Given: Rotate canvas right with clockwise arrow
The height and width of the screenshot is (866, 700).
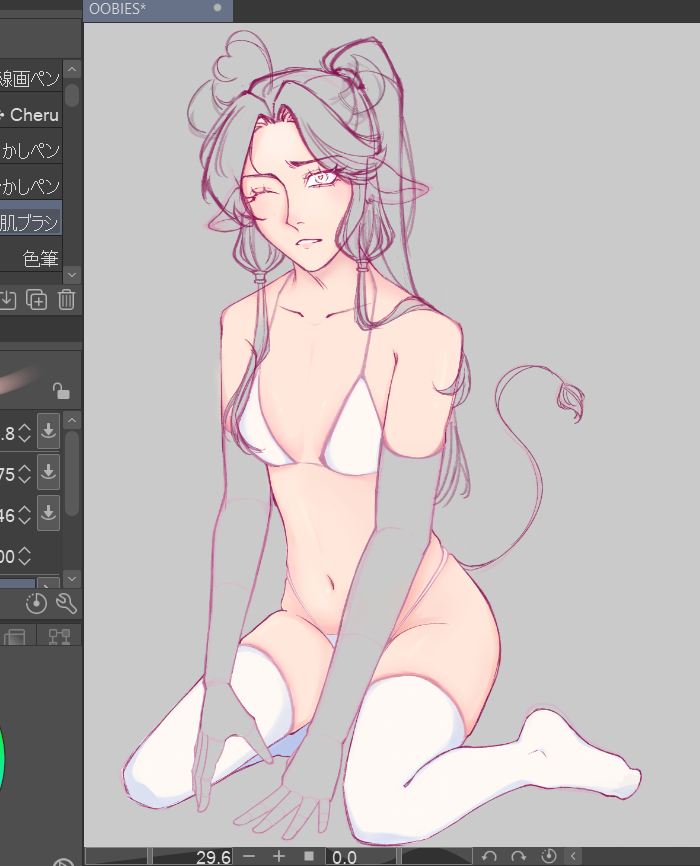Looking at the screenshot, I should pos(518,857).
